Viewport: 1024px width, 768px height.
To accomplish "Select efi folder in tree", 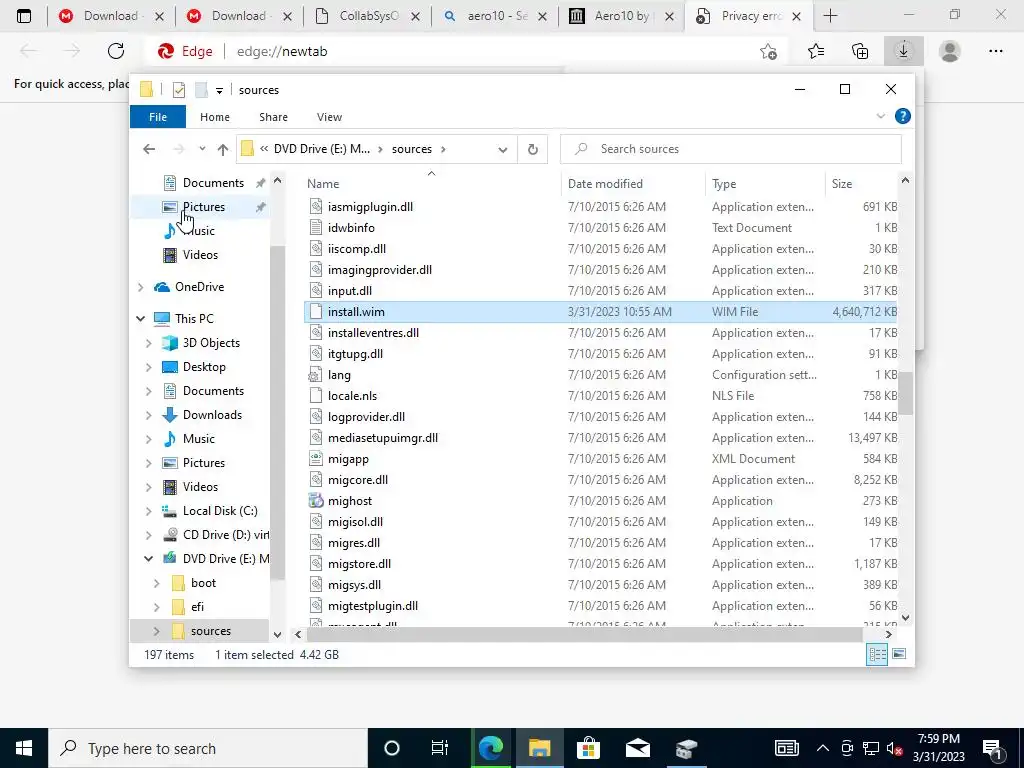I will coord(197,607).
